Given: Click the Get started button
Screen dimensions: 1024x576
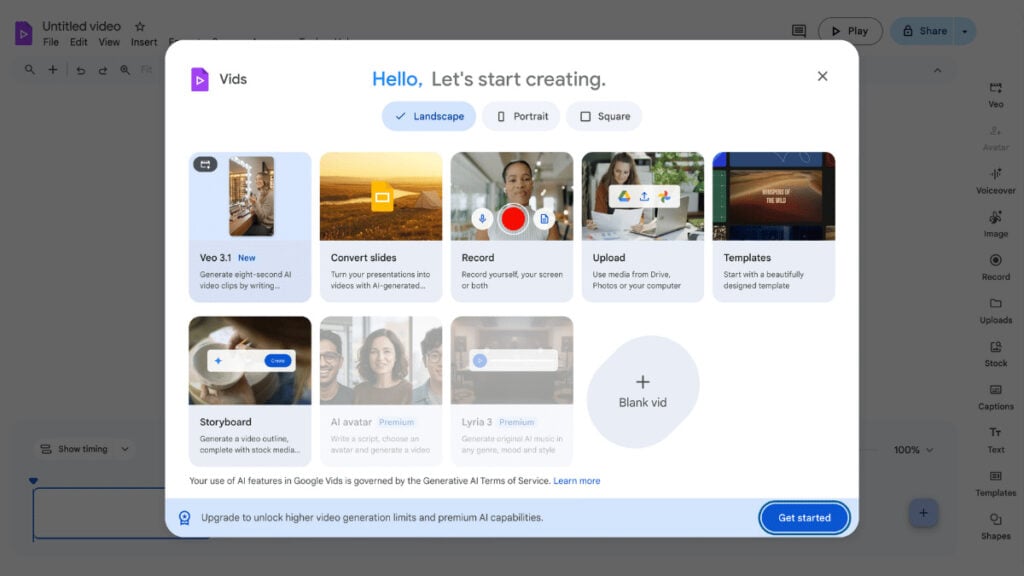Looking at the screenshot, I should click(x=804, y=517).
